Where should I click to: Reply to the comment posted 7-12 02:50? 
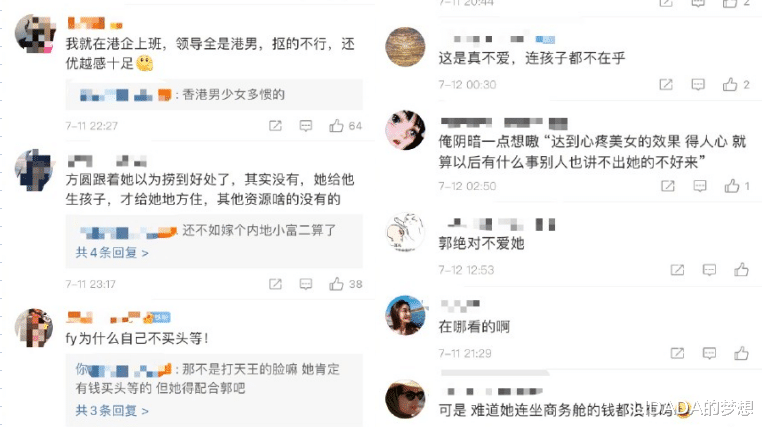(700, 186)
